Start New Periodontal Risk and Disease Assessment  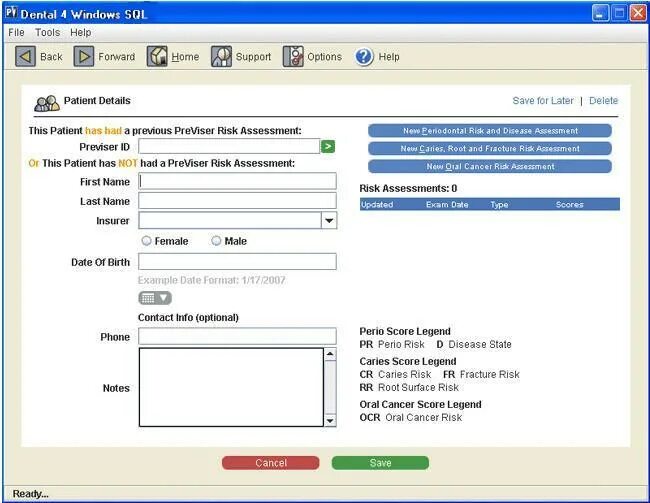click(490, 131)
